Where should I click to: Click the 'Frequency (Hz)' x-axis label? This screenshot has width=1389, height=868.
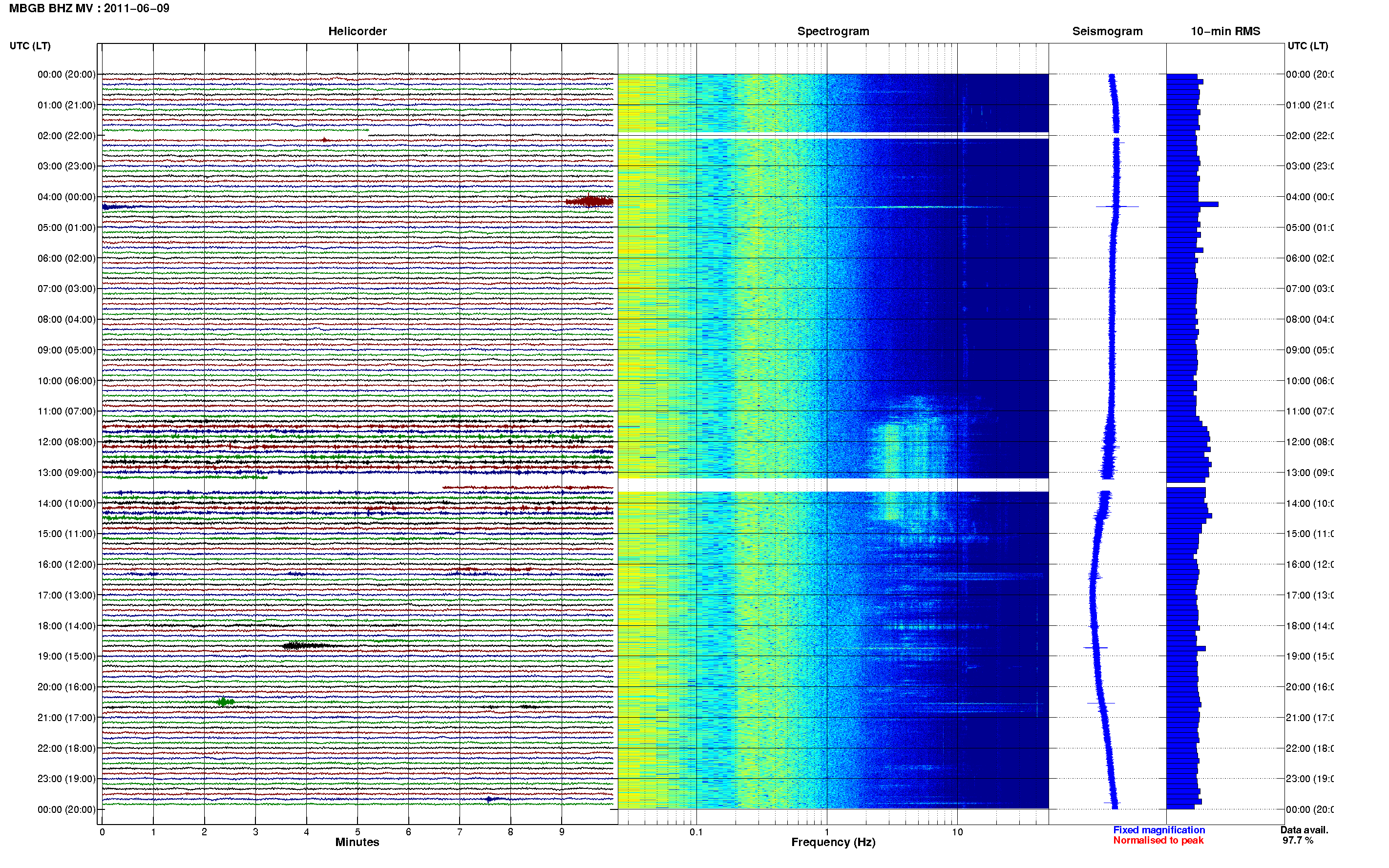pos(833,842)
